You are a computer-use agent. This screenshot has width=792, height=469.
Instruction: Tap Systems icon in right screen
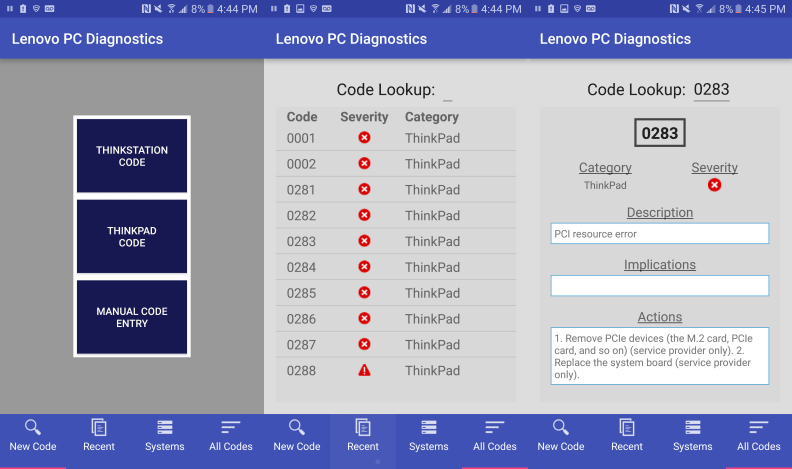[x=692, y=427]
